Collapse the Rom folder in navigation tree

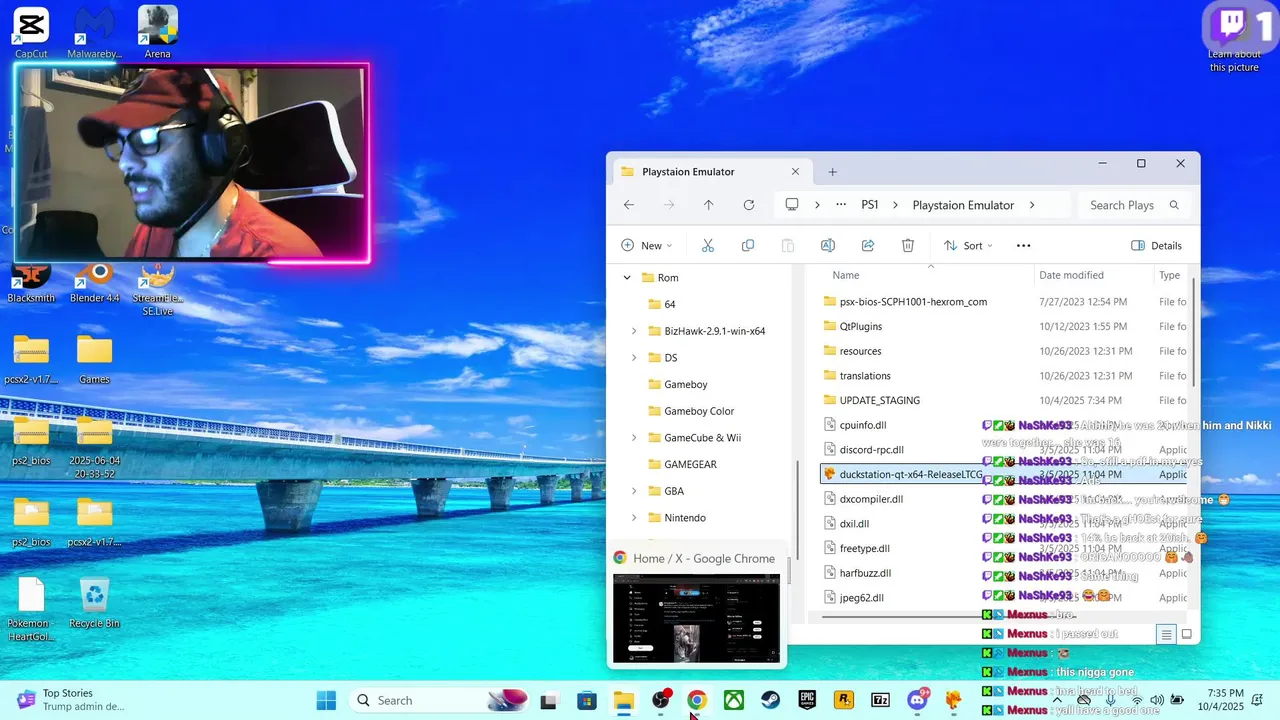tap(627, 278)
